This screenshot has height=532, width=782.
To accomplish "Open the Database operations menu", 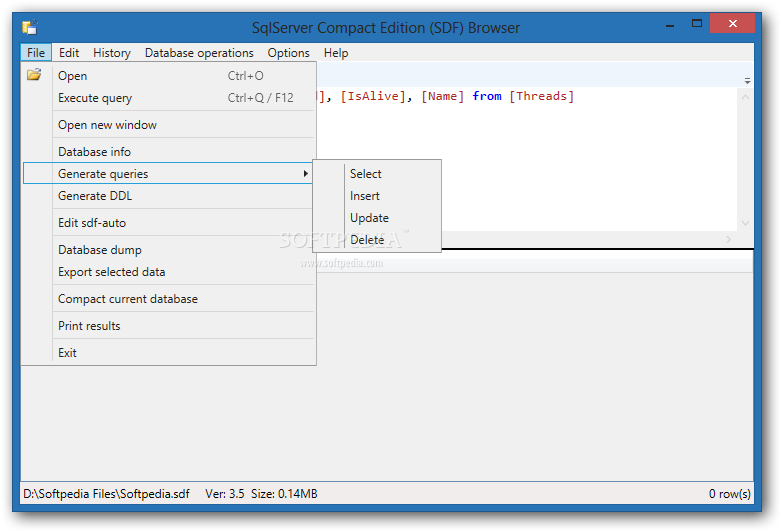I will pos(199,53).
